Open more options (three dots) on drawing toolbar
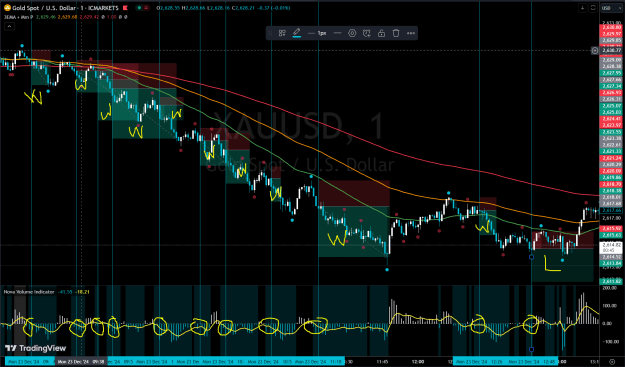This screenshot has height=367, width=625. click(x=411, y=33)
